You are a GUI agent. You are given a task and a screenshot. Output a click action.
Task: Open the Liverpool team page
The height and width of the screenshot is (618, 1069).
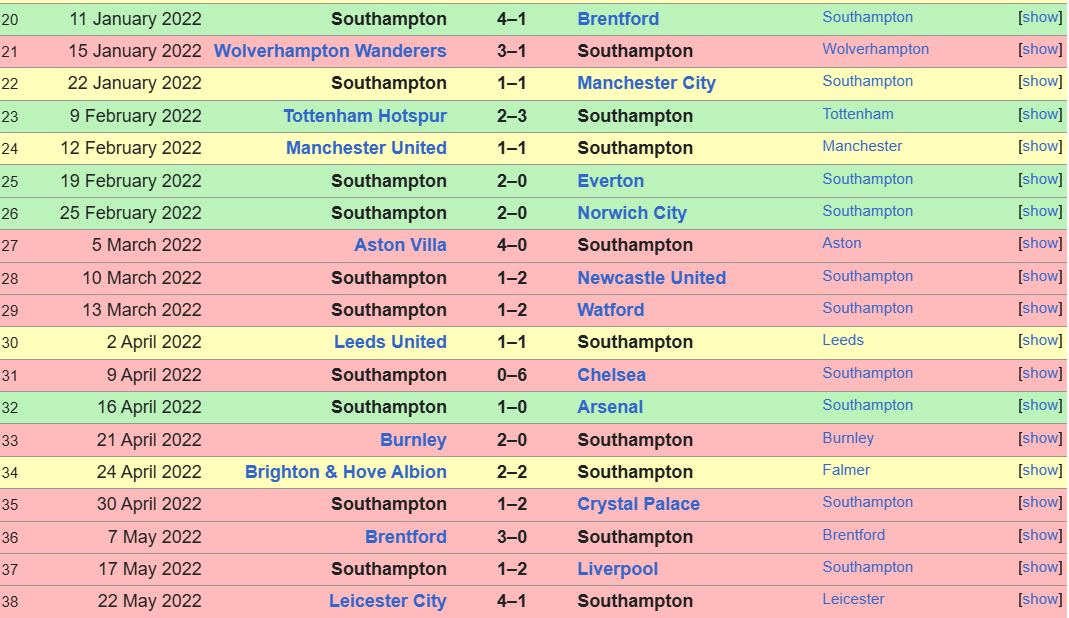[x=617, y=569]
